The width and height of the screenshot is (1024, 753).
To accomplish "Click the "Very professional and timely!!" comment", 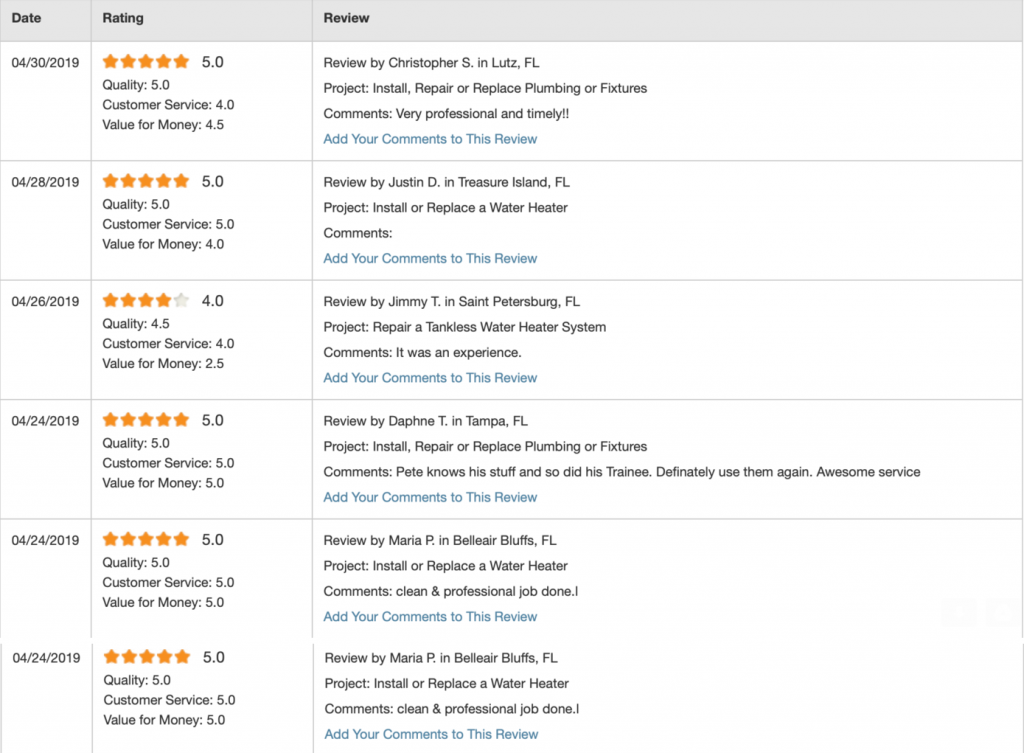I will [482, 114].
